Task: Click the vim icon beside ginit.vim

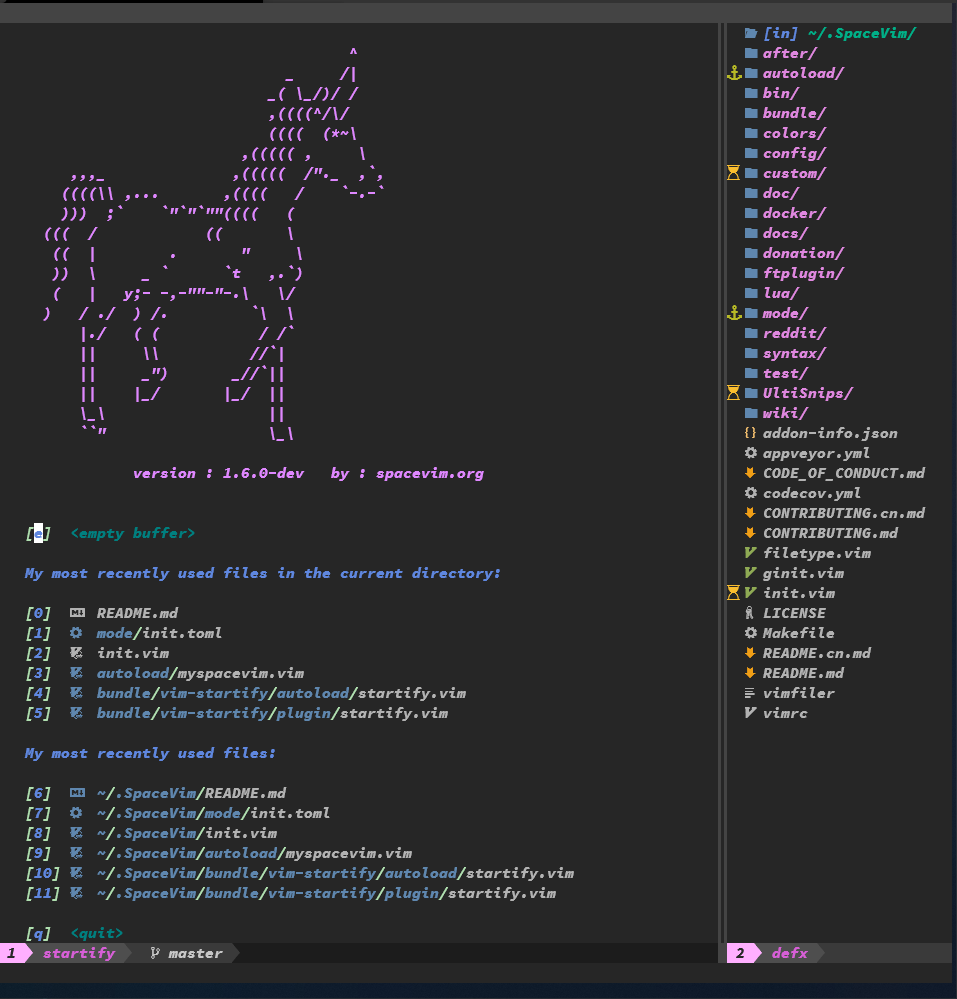Action: (751, 573)
